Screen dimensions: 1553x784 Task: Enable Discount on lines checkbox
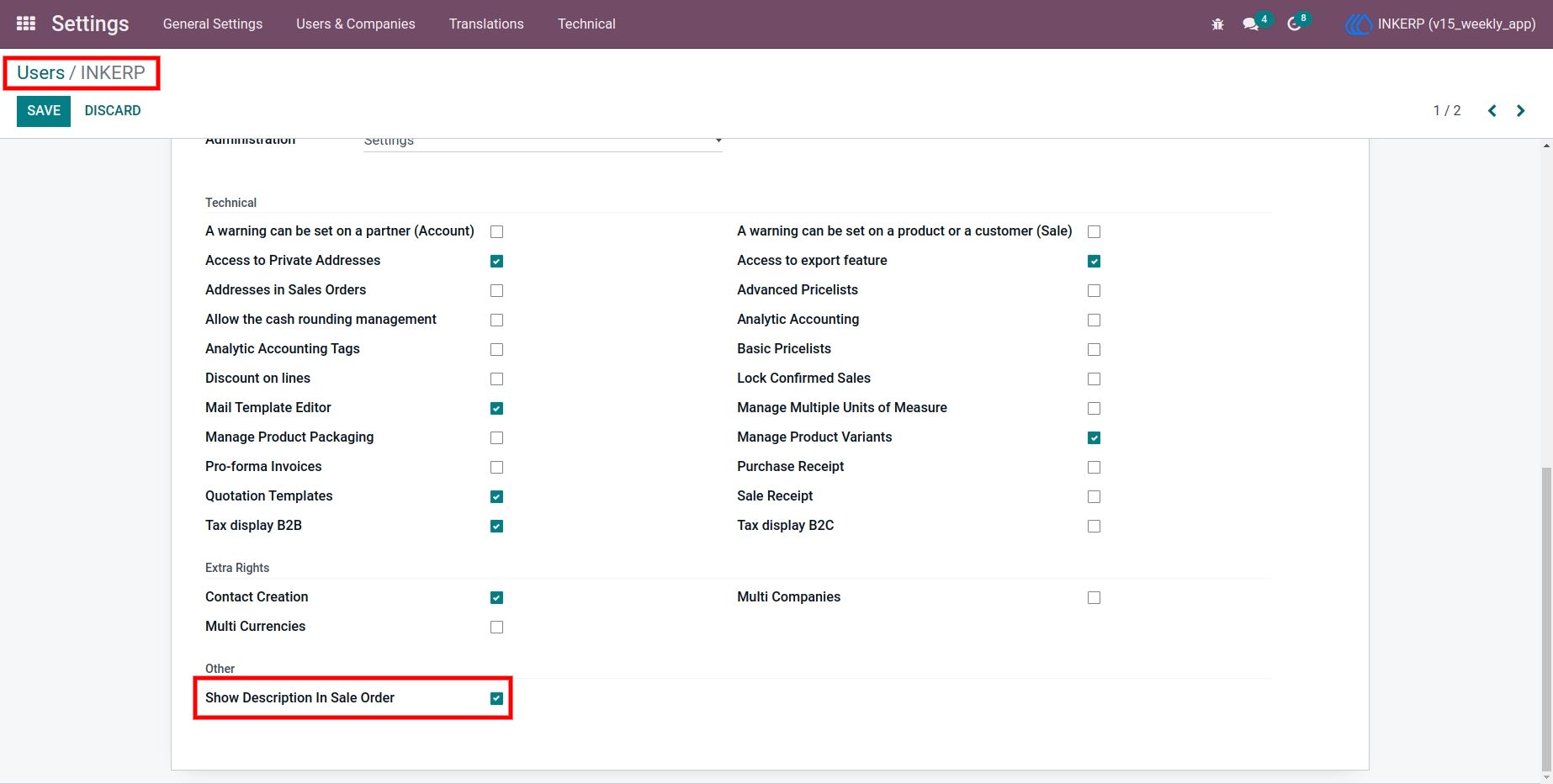click(x=496, y=379)
